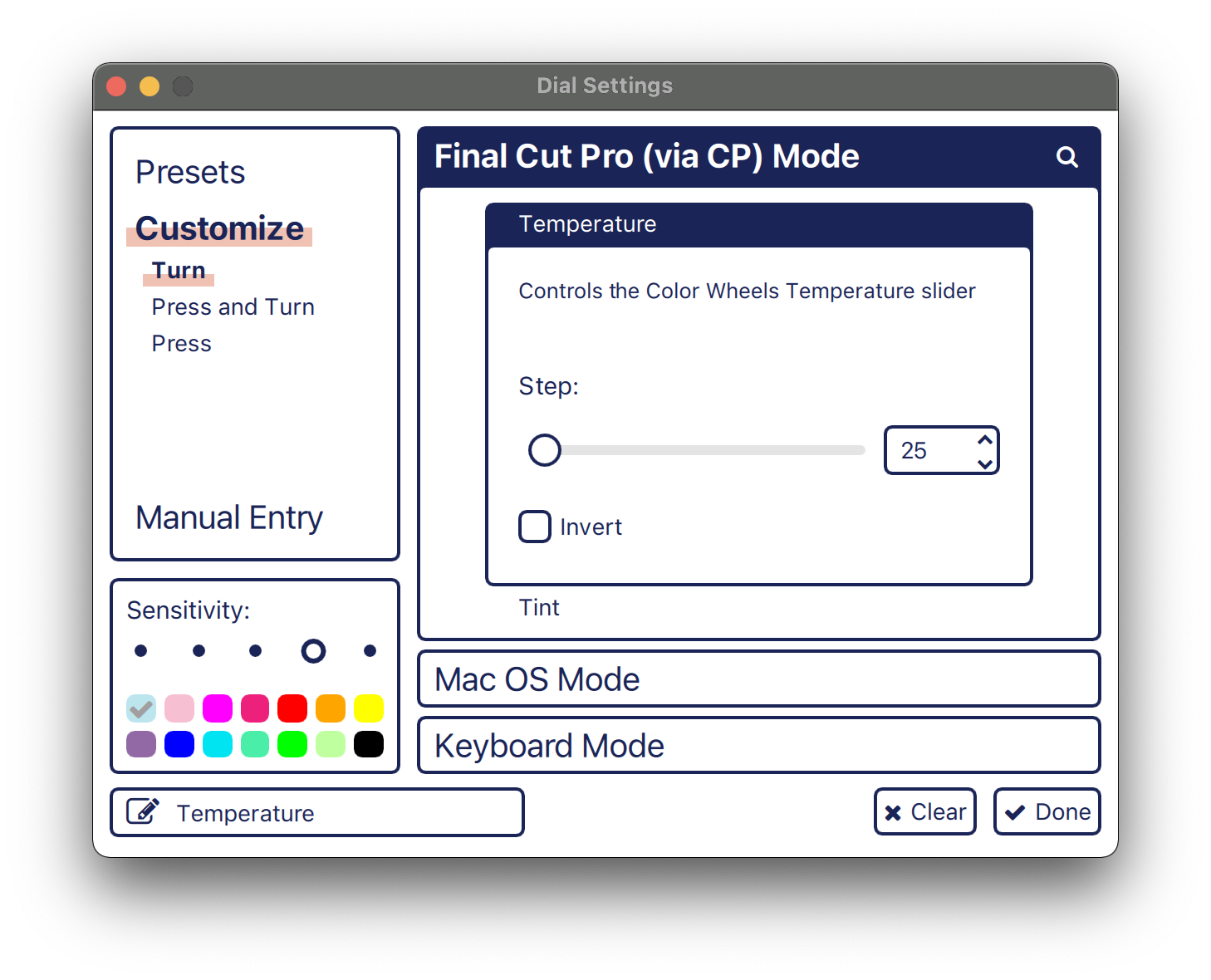Minimize the Dial Settings window
This screenshot has height=980, width=1211.
pyautogui.click(x=150, y=86)
